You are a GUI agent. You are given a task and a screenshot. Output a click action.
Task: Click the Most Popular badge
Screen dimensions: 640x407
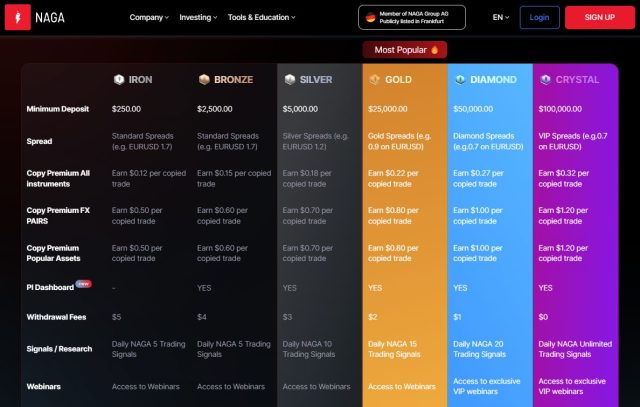405,50
